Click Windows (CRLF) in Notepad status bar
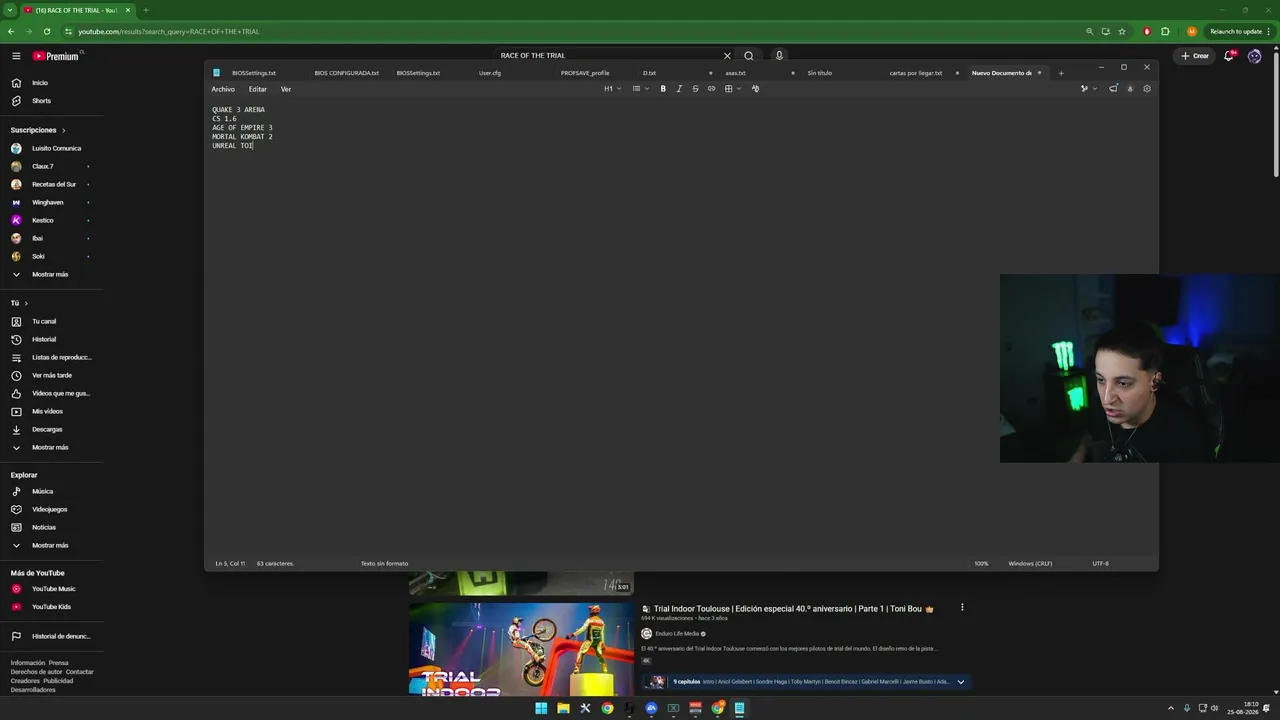Image resolution: width=1280 pixels, height=720 pixels. [1030, 564]
